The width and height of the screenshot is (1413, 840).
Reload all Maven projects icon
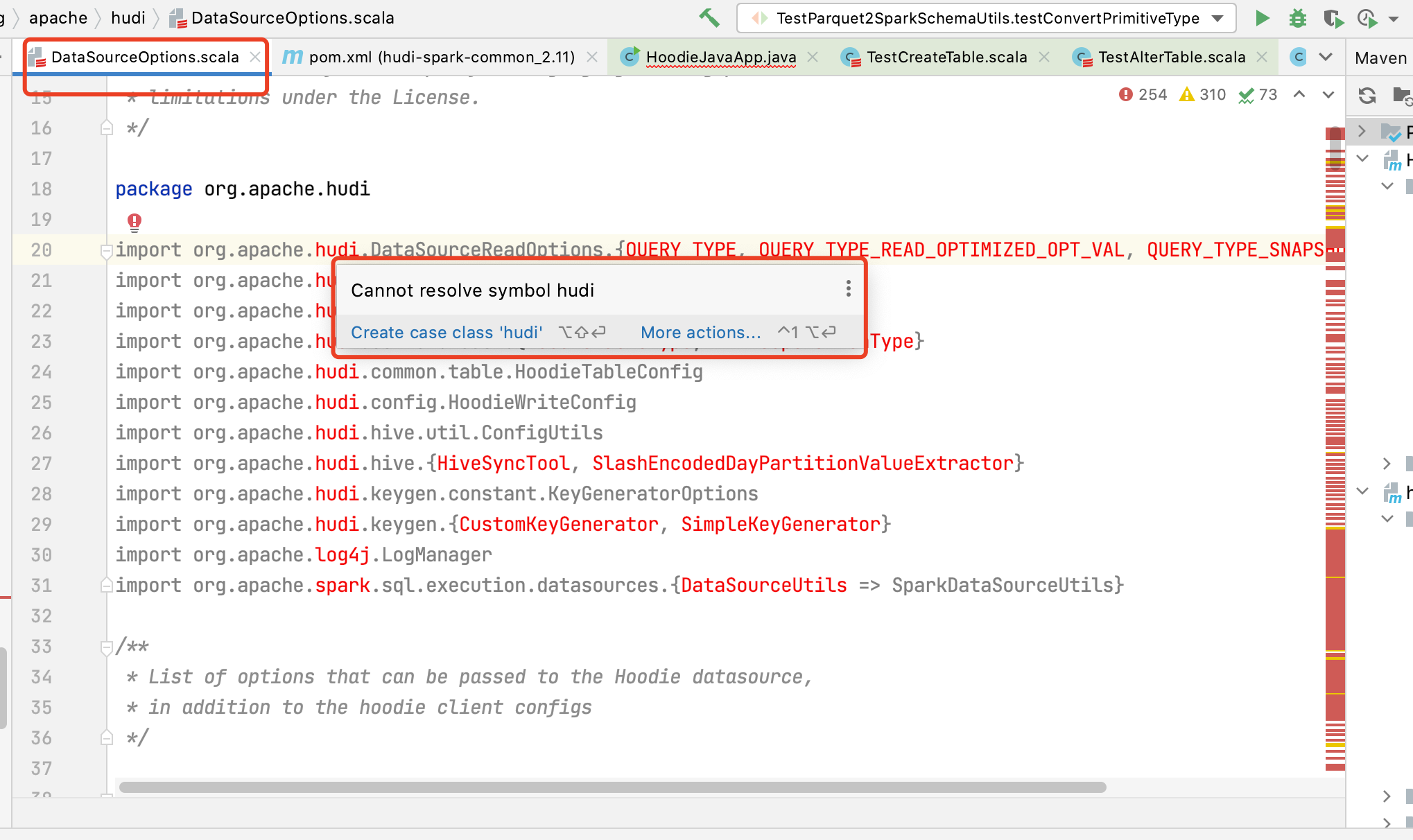(x=1367, y=95)
